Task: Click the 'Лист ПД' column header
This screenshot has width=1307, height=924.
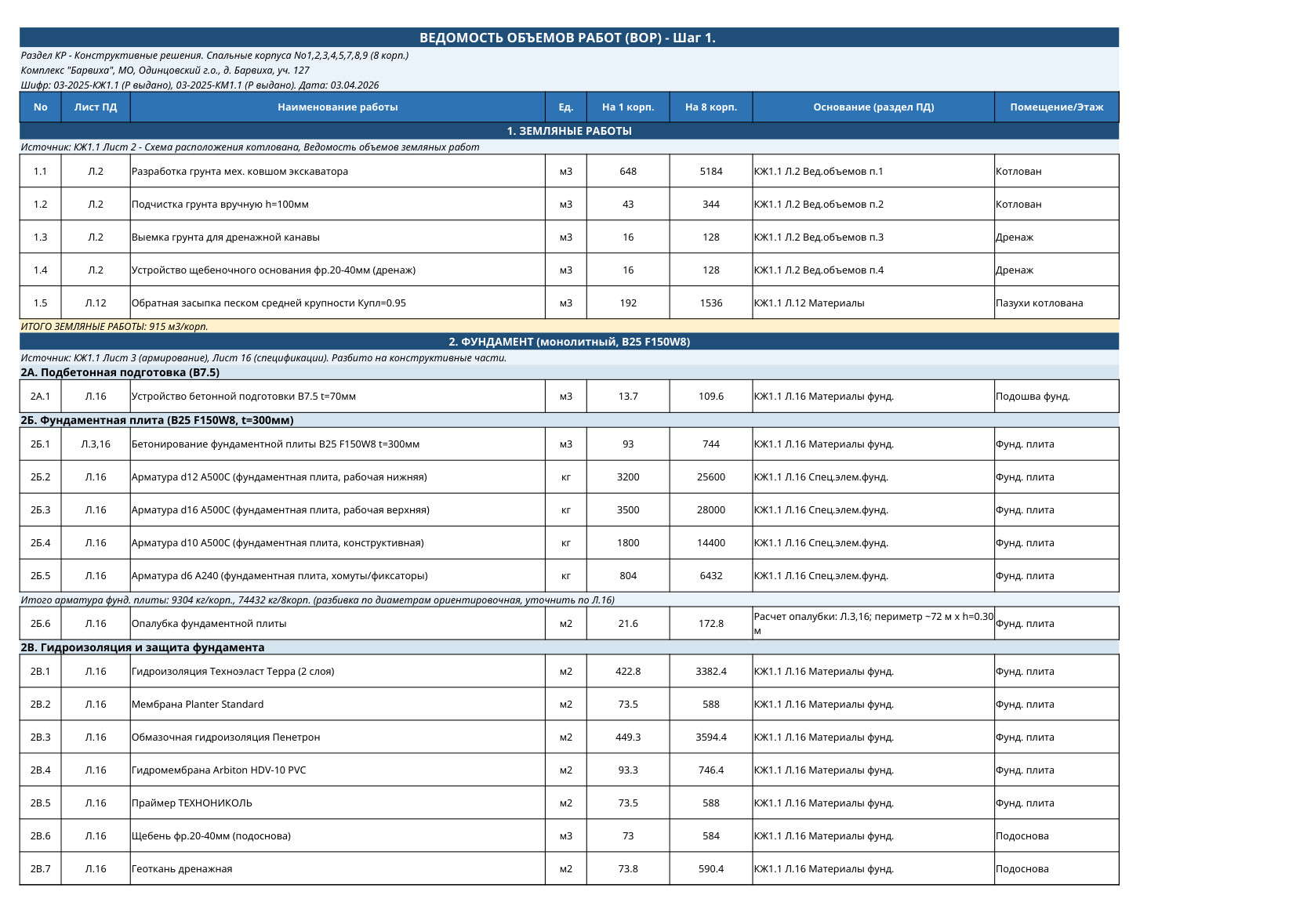Action: [x=96, y=107]
